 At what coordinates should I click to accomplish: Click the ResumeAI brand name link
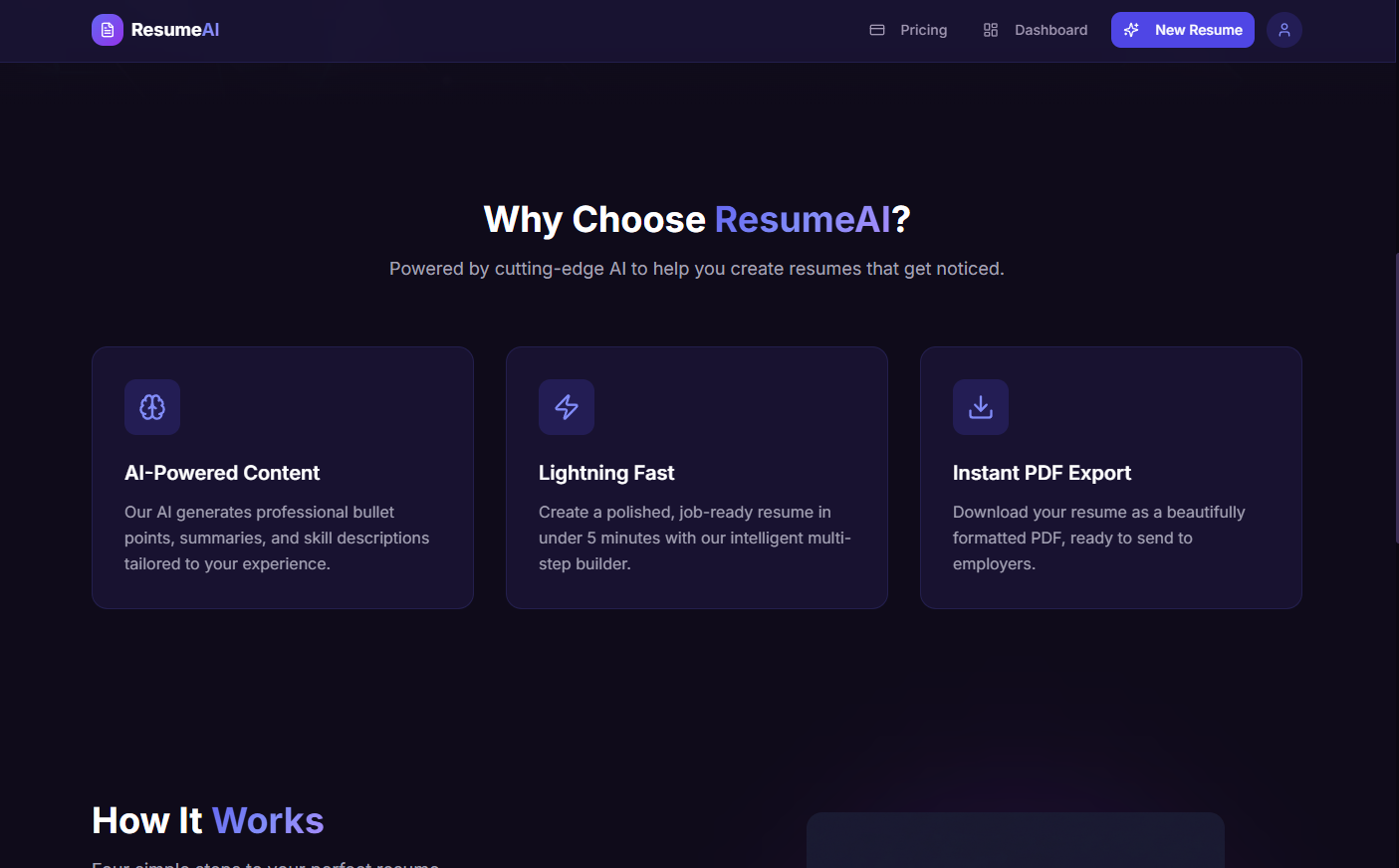(x=175, y=30)
